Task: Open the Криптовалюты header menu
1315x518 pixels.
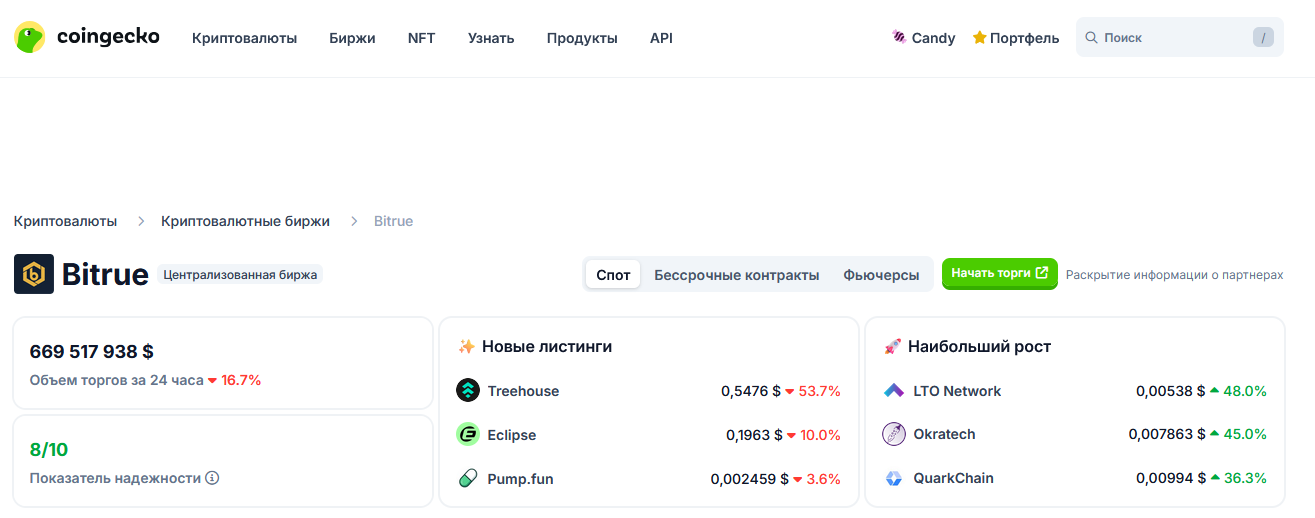Action: pyautogui.click(x=245, y=38)
